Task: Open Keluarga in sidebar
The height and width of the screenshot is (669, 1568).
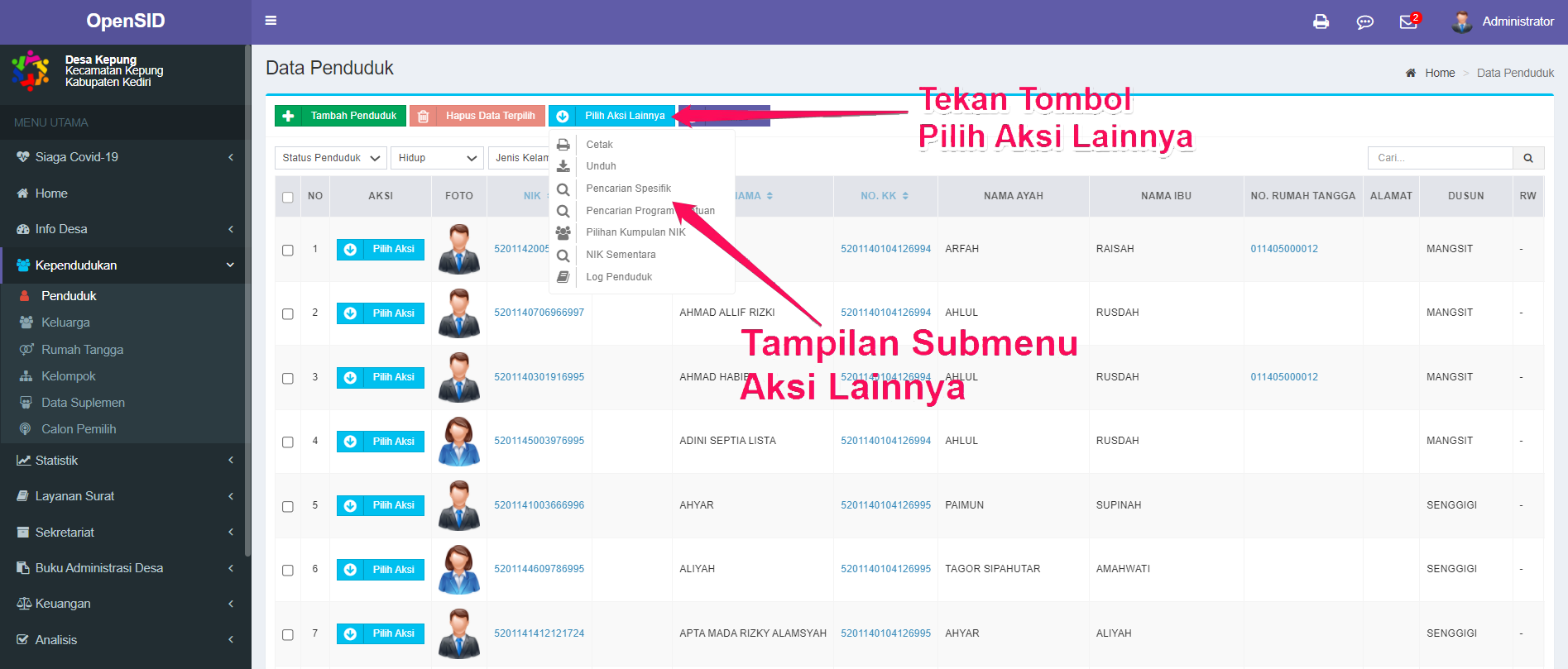Action: click(x=65, y=323)
